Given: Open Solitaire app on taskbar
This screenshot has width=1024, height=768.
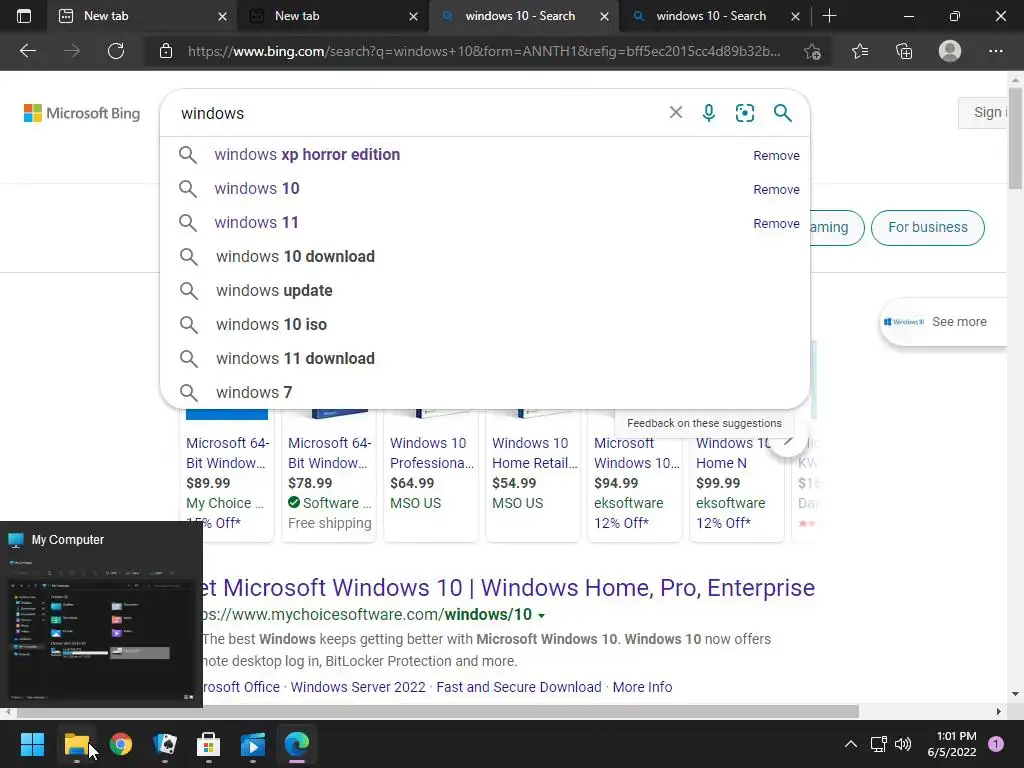Looking at the screenshot, I should click(x=165, y=744).
